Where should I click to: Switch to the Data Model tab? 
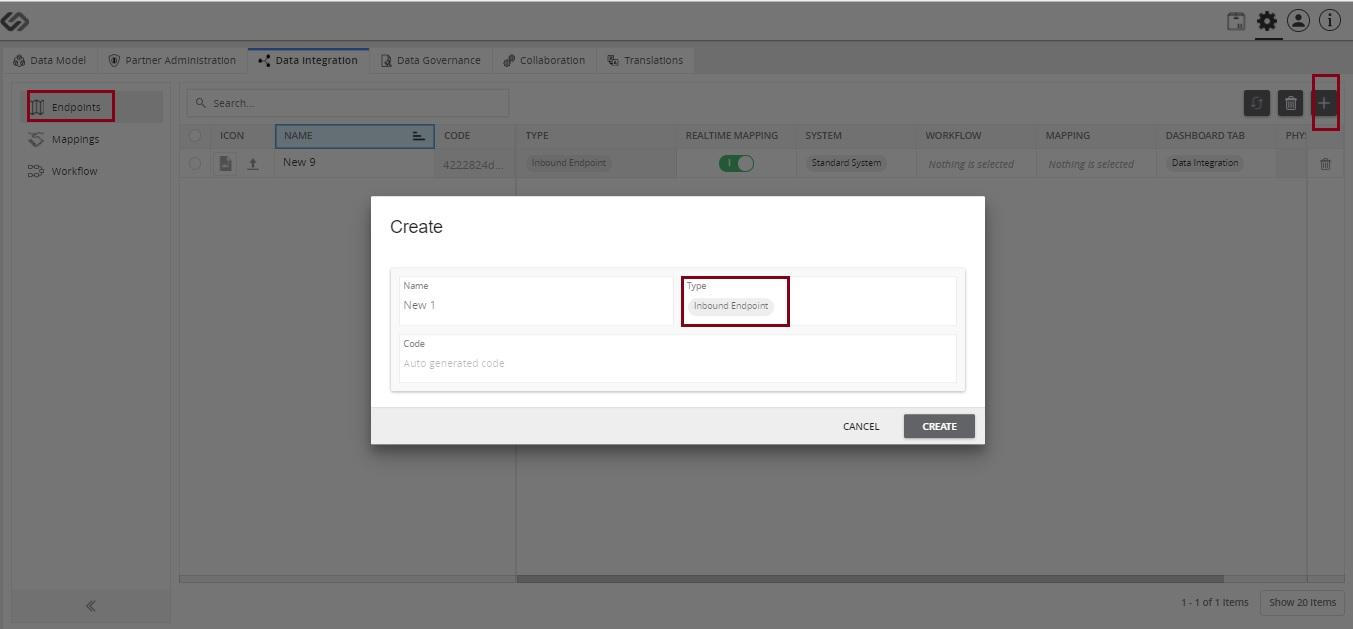(x=49, y=60)
